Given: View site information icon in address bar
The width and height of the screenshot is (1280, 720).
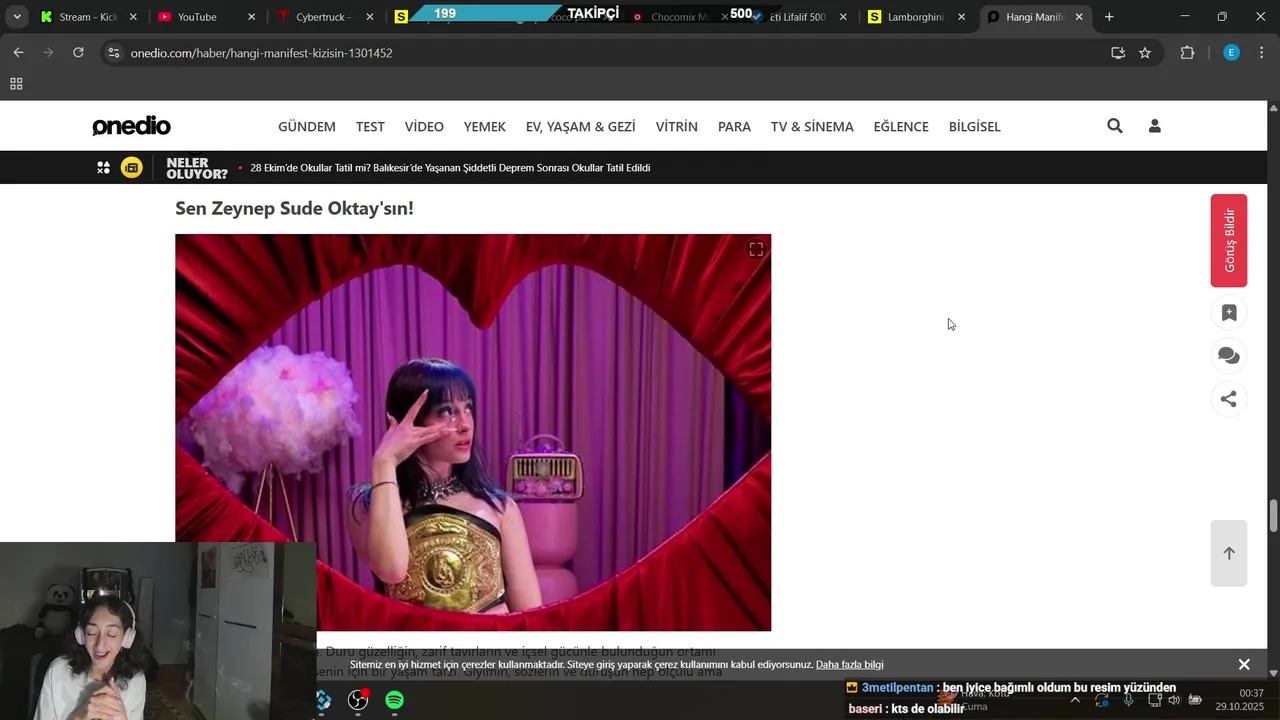Looking at the screenshot, I should [x=114, y=53].
